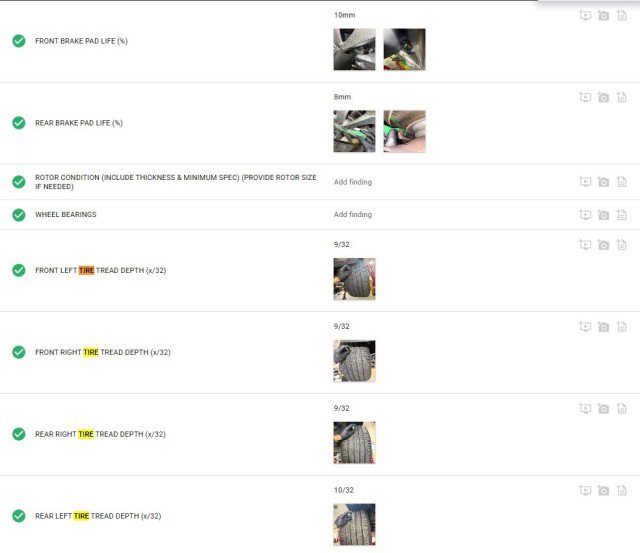Add video to Front Brake Pad Life

point(585,16)
